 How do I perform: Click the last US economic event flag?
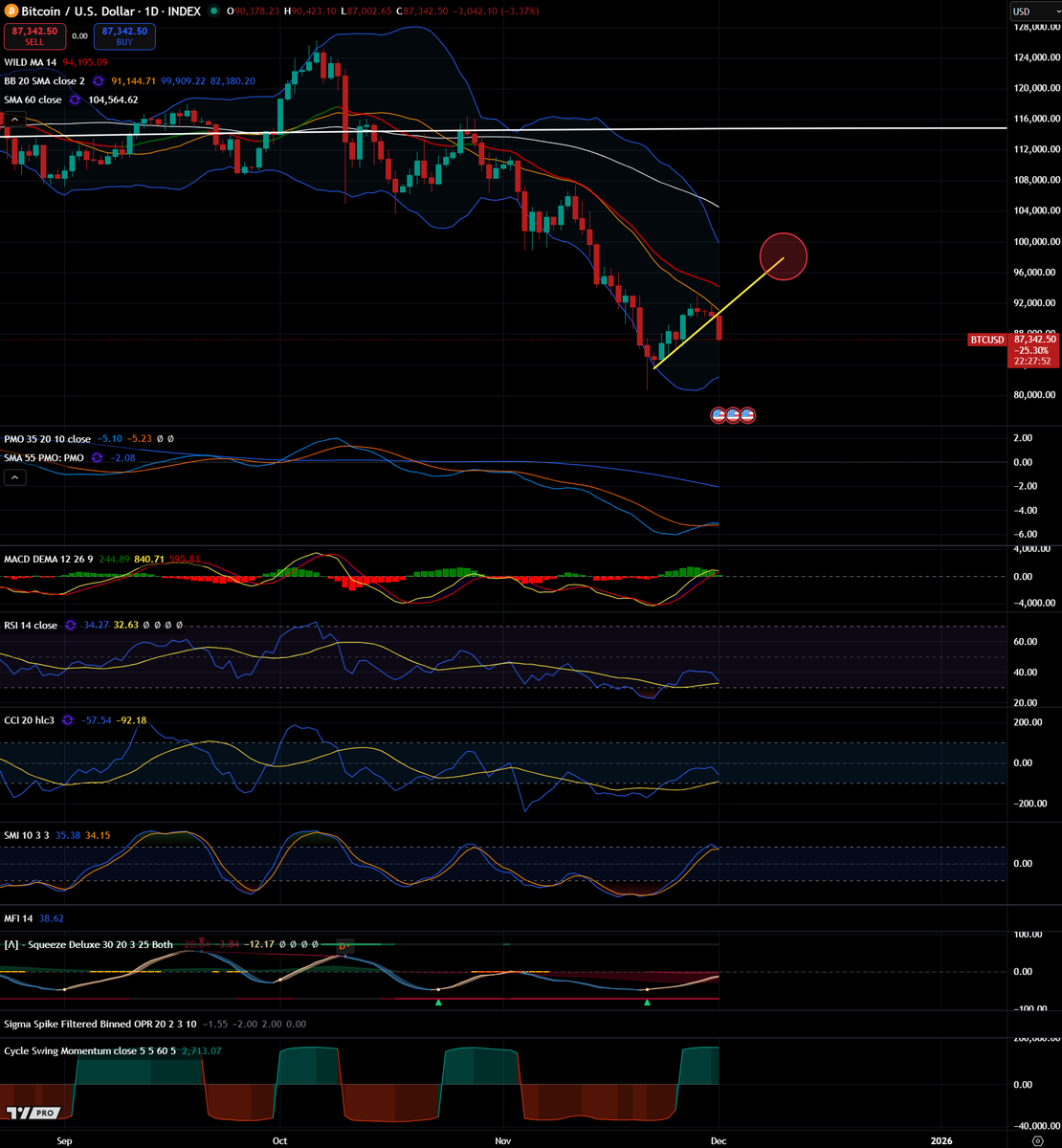point(747,415)
